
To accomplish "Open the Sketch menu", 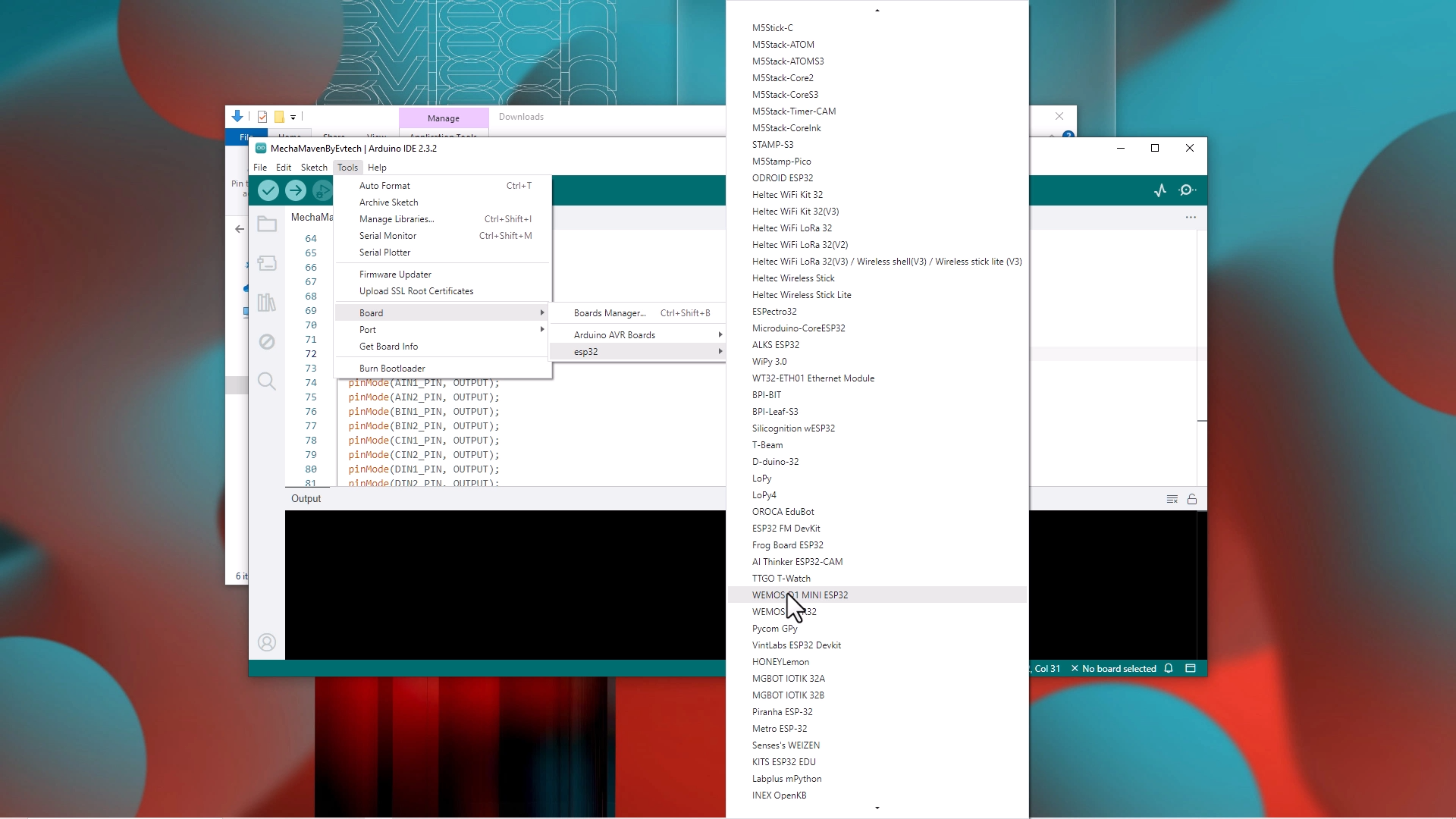I will click(314, 168).
